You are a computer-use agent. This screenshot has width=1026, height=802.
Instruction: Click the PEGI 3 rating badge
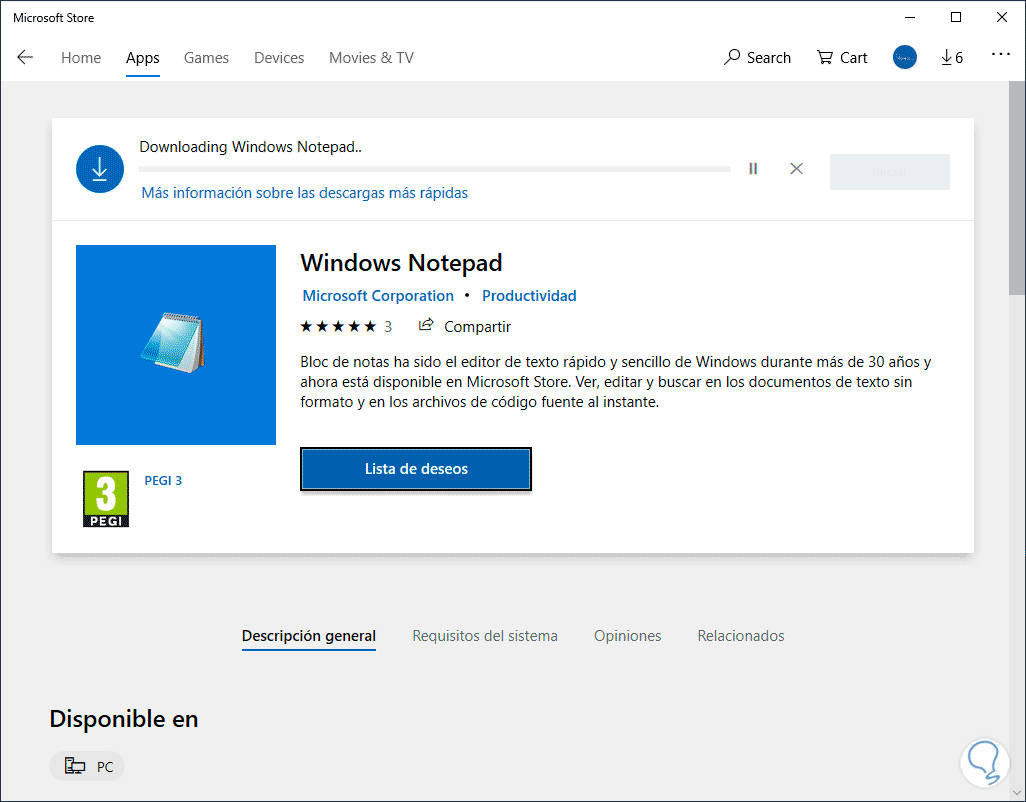pyautogui.click(x=106, y=498)
